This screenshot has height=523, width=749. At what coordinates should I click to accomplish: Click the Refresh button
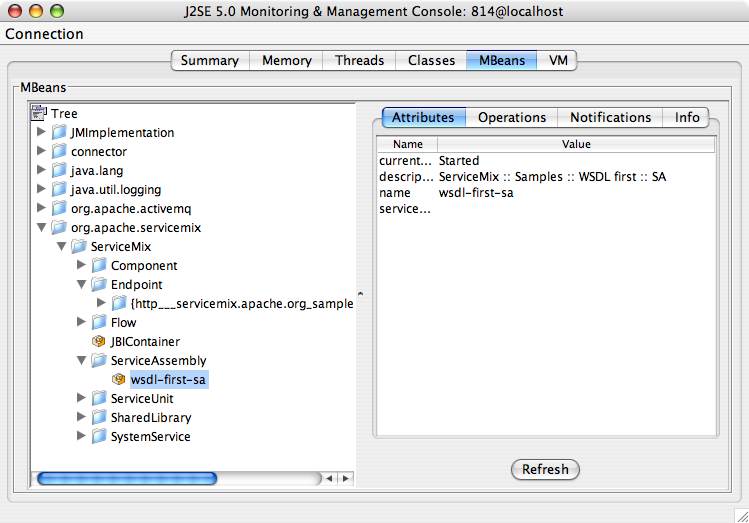(545, 470)
